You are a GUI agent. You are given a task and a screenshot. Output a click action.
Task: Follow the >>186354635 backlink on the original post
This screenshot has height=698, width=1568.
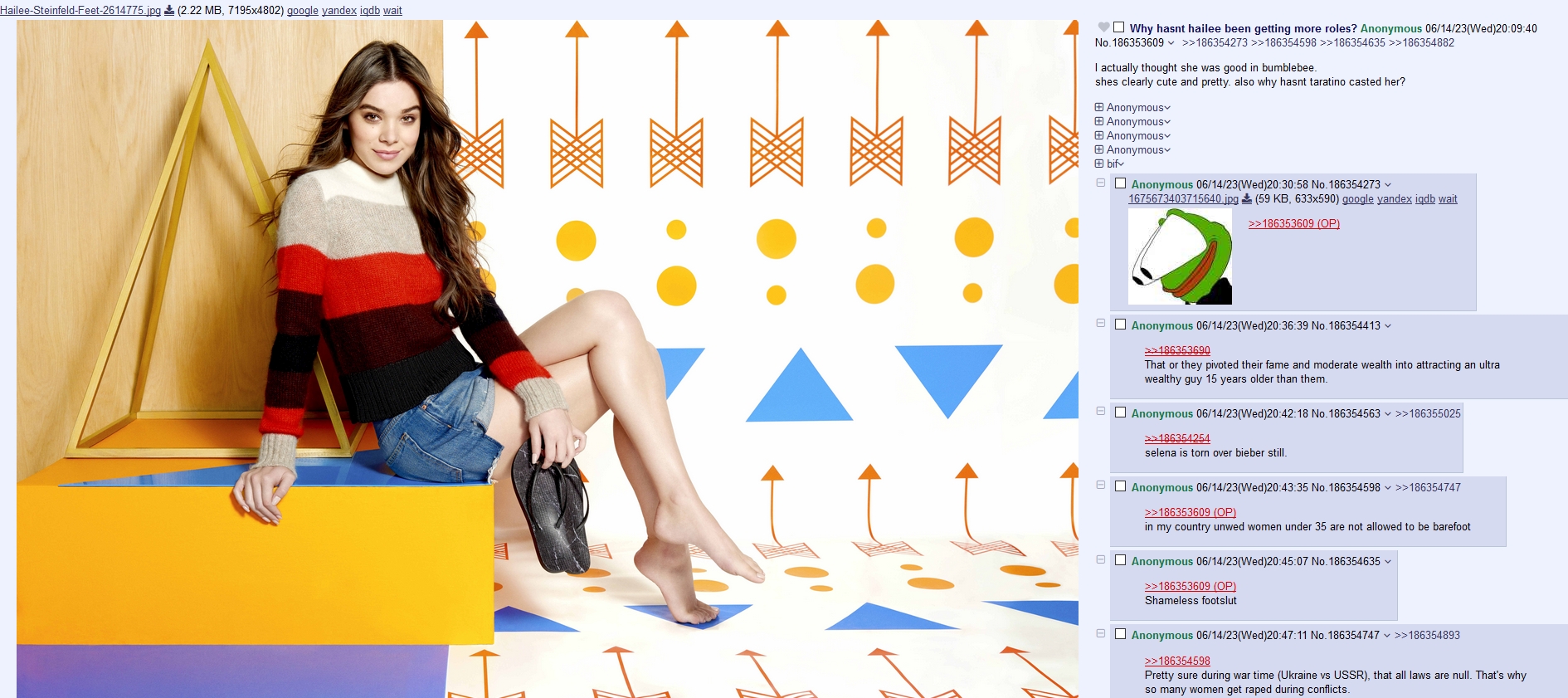(x=1352, y=43)
